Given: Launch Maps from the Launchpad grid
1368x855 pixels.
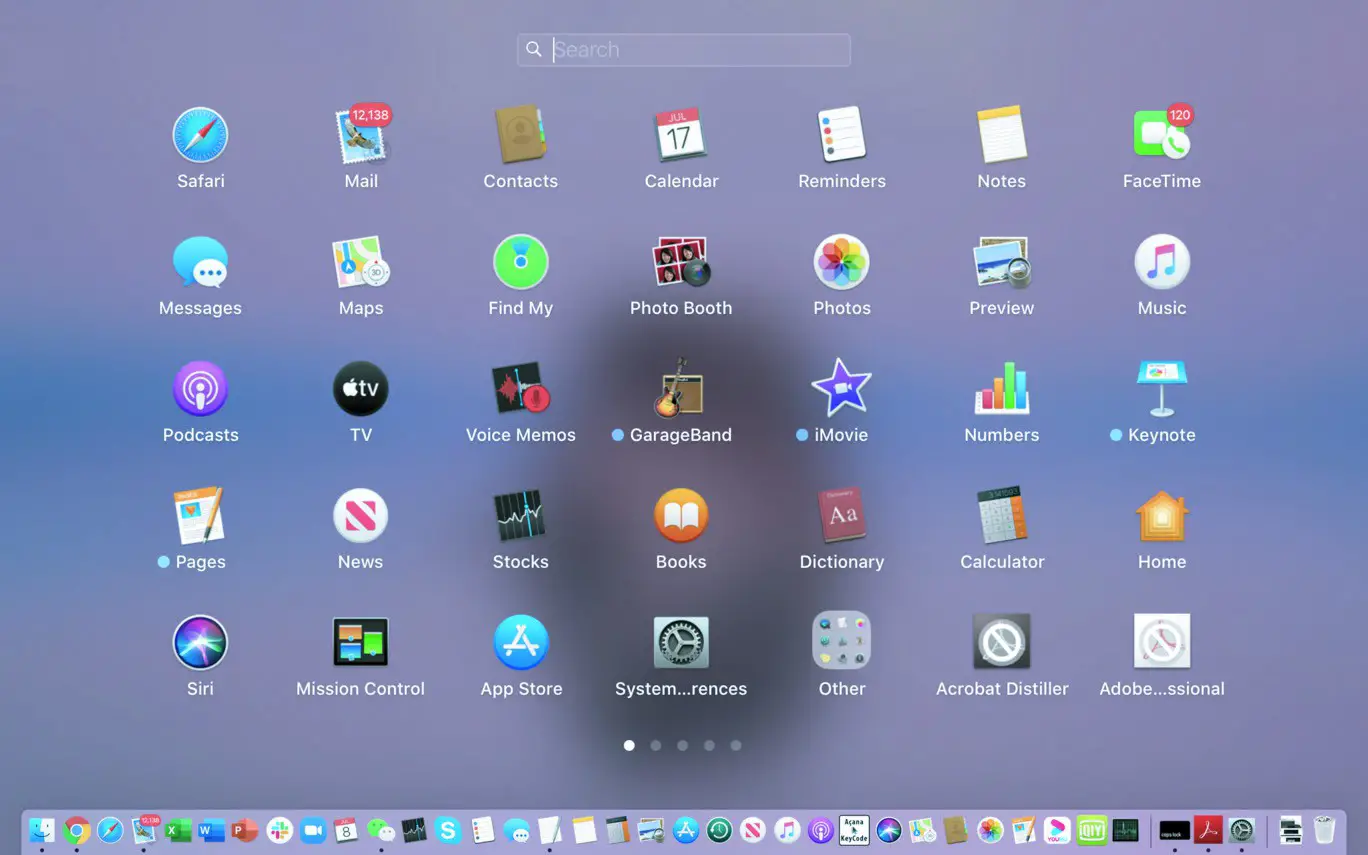Looking at the screenshot, I should pyautogui.click(x=361, y=262).
